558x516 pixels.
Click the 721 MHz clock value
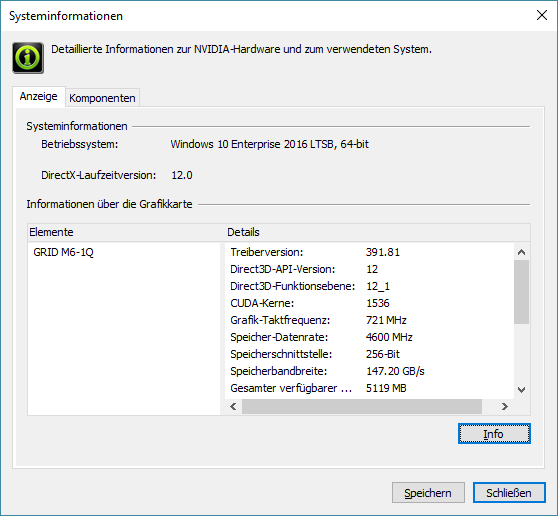pos(386,320)
